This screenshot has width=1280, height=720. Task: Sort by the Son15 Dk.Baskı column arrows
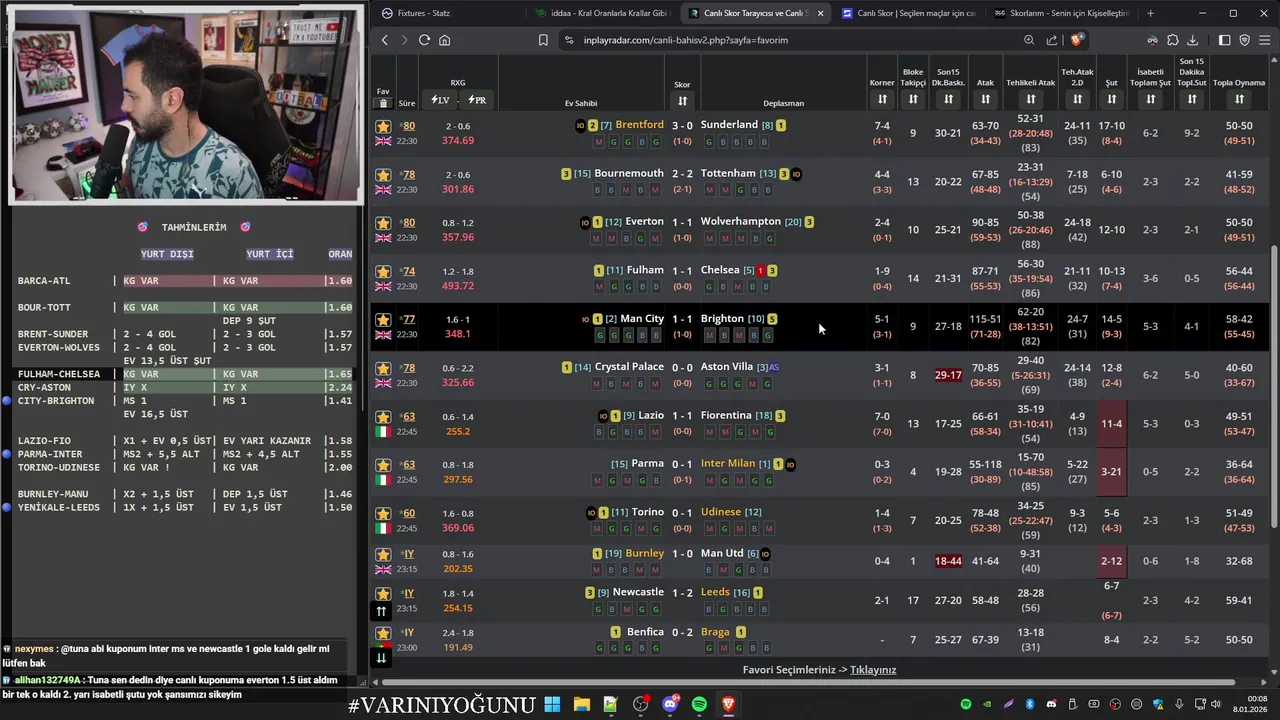tap(948, 99)
